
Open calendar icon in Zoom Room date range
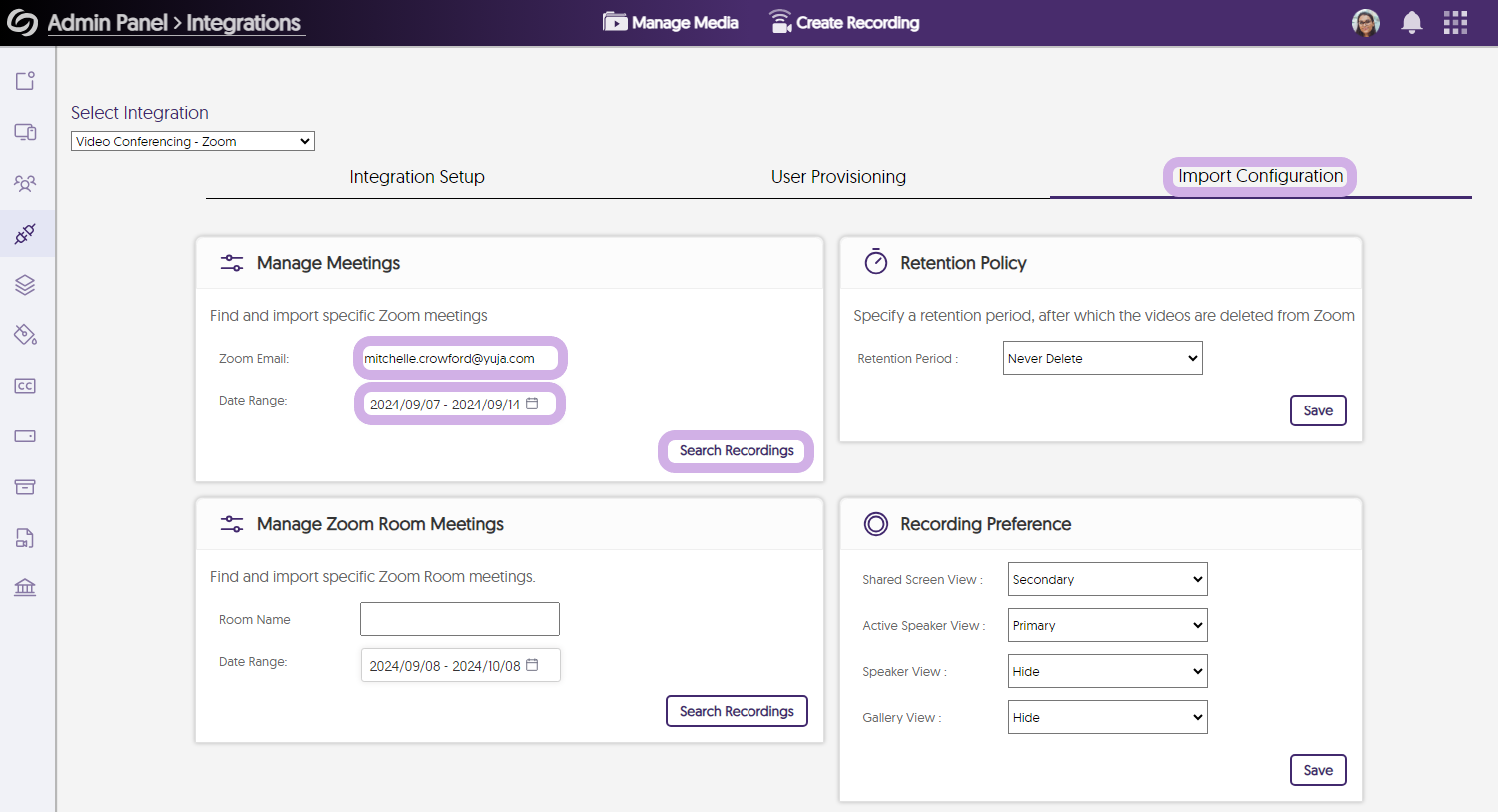533,665
